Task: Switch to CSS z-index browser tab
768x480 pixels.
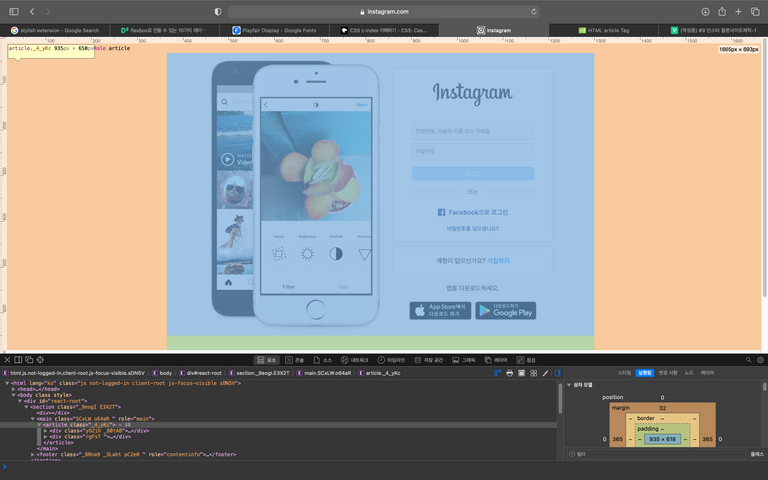Action: pos(384,30)
